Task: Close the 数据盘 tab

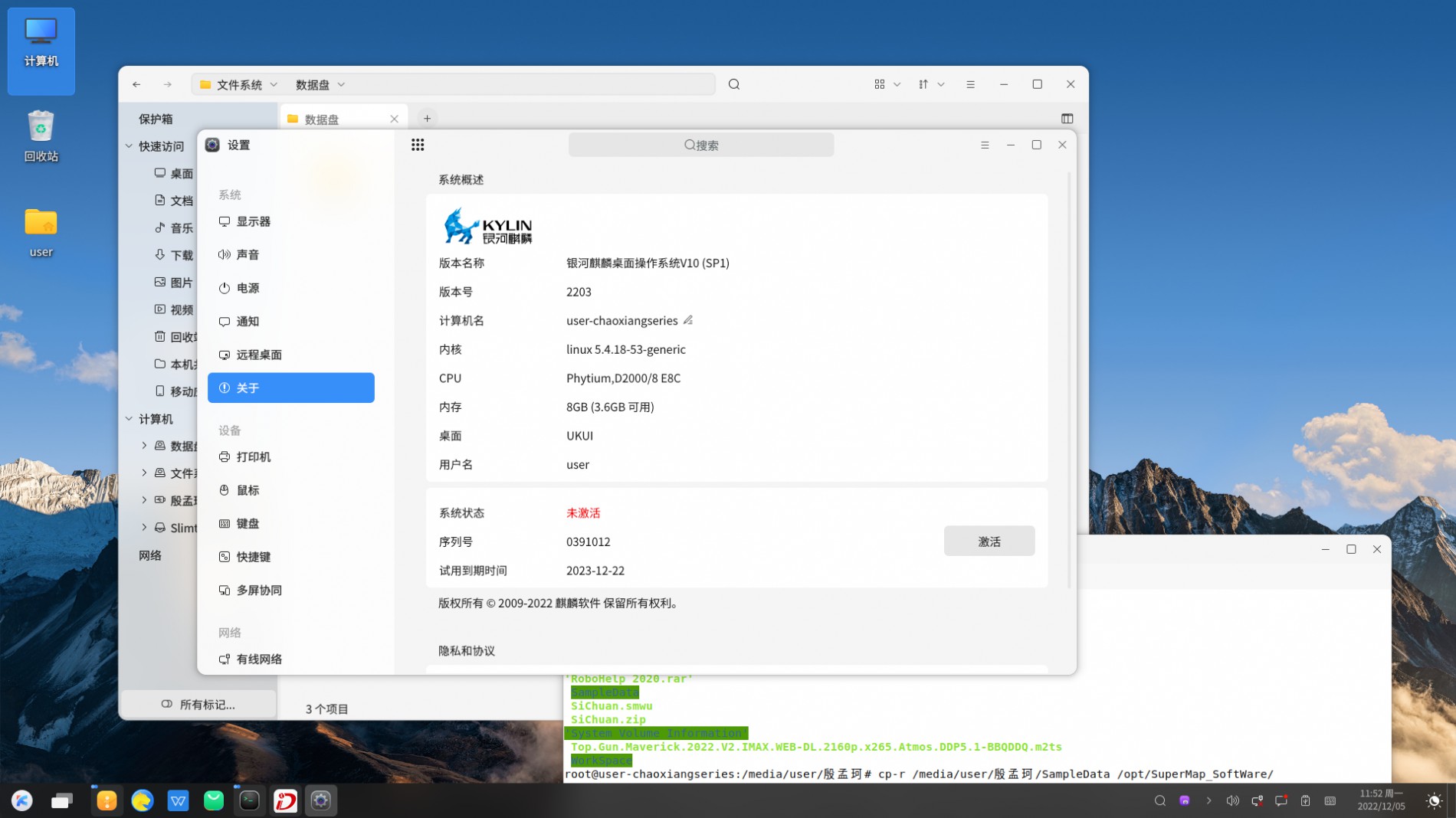Action: point(394,119)
